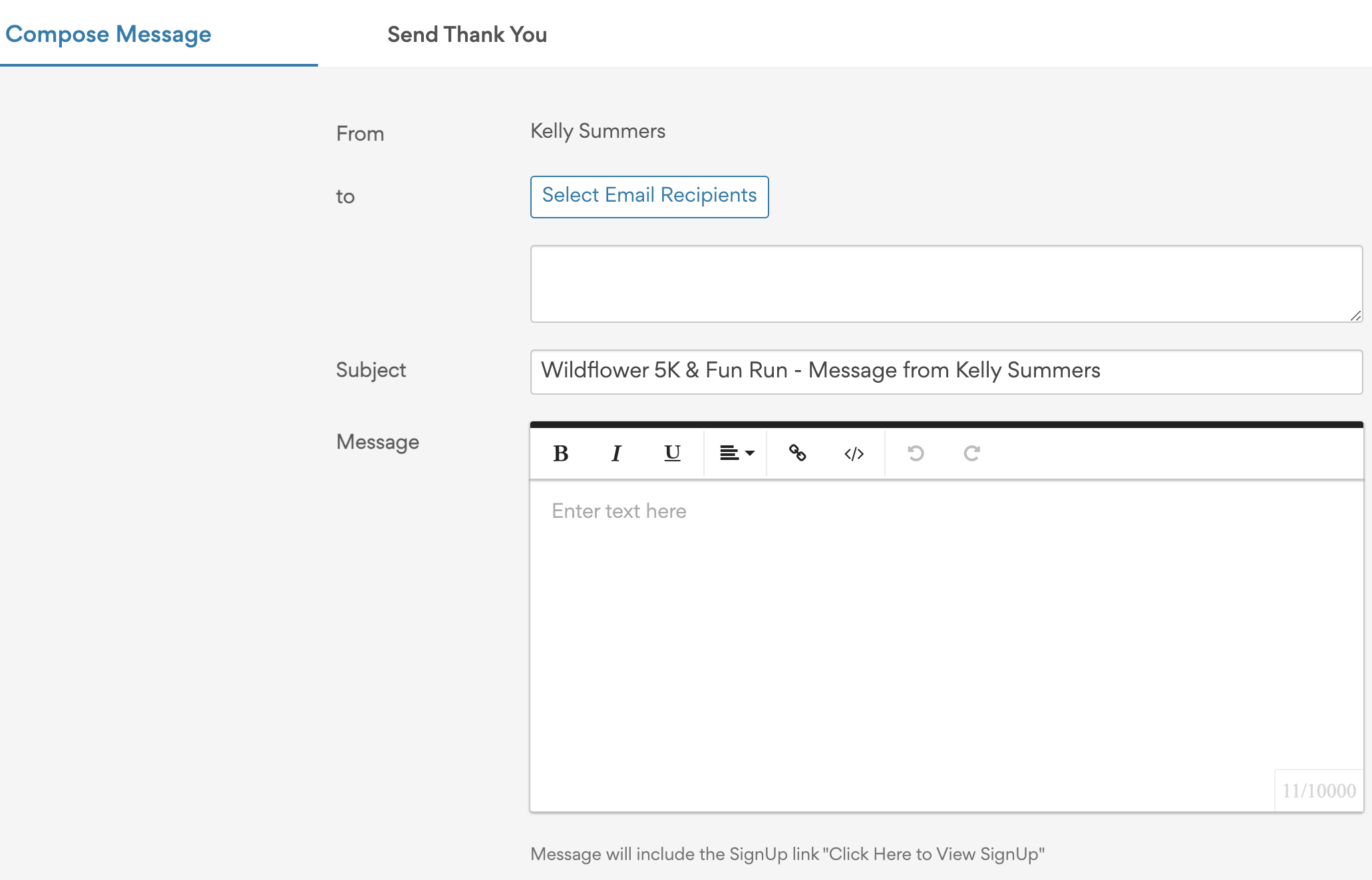Screen dimensions: 1372x880
Task: Click the 11/10000 character counter
Action: tap(1319, 791)
